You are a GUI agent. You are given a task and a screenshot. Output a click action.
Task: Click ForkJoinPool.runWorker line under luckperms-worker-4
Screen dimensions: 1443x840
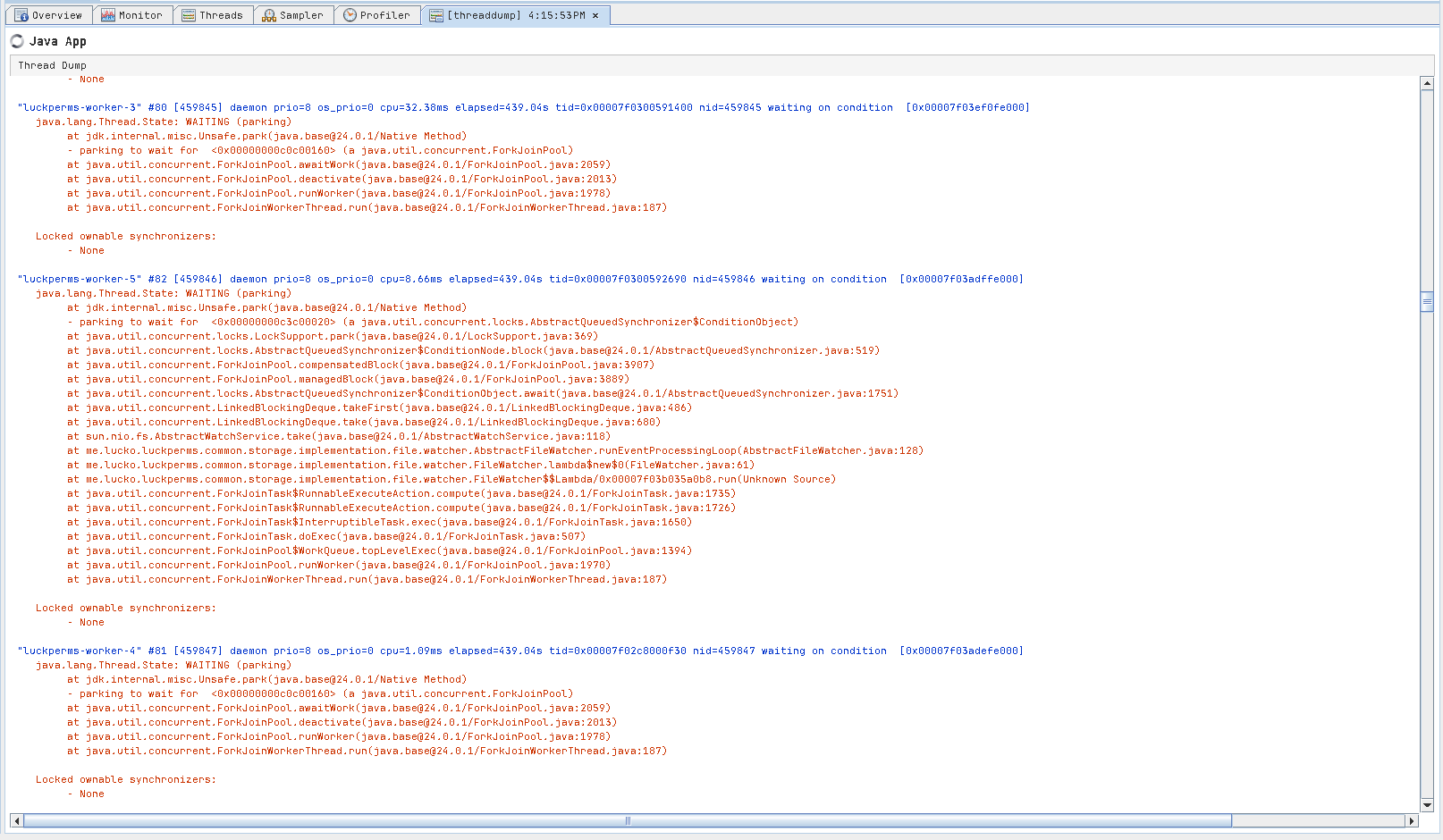click(339, 736)
